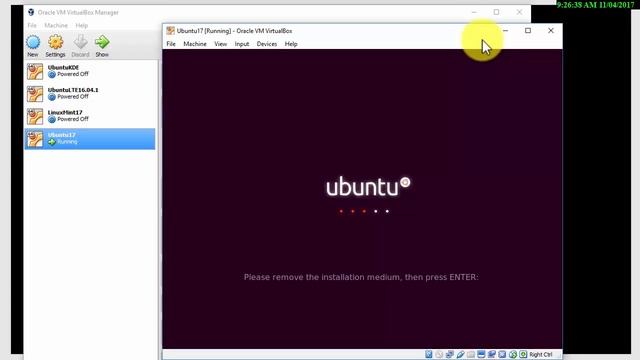The height and width of the screenshot is (360, 640).
Task: Click the remove installation medium message
Action: click(x=361, y=277)
